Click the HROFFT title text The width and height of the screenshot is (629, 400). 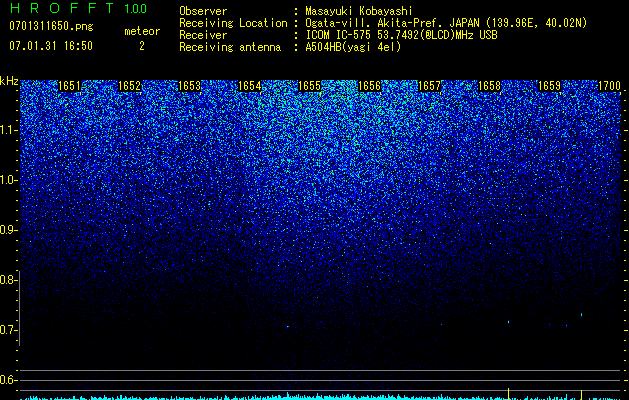click(62, 8)
